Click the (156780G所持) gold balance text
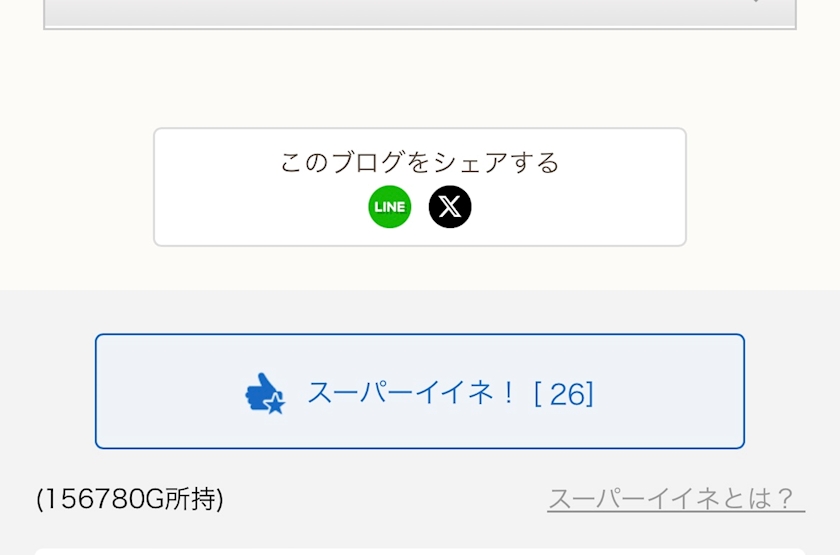Screen dimensions: 840x555 (x=130, y=499)
